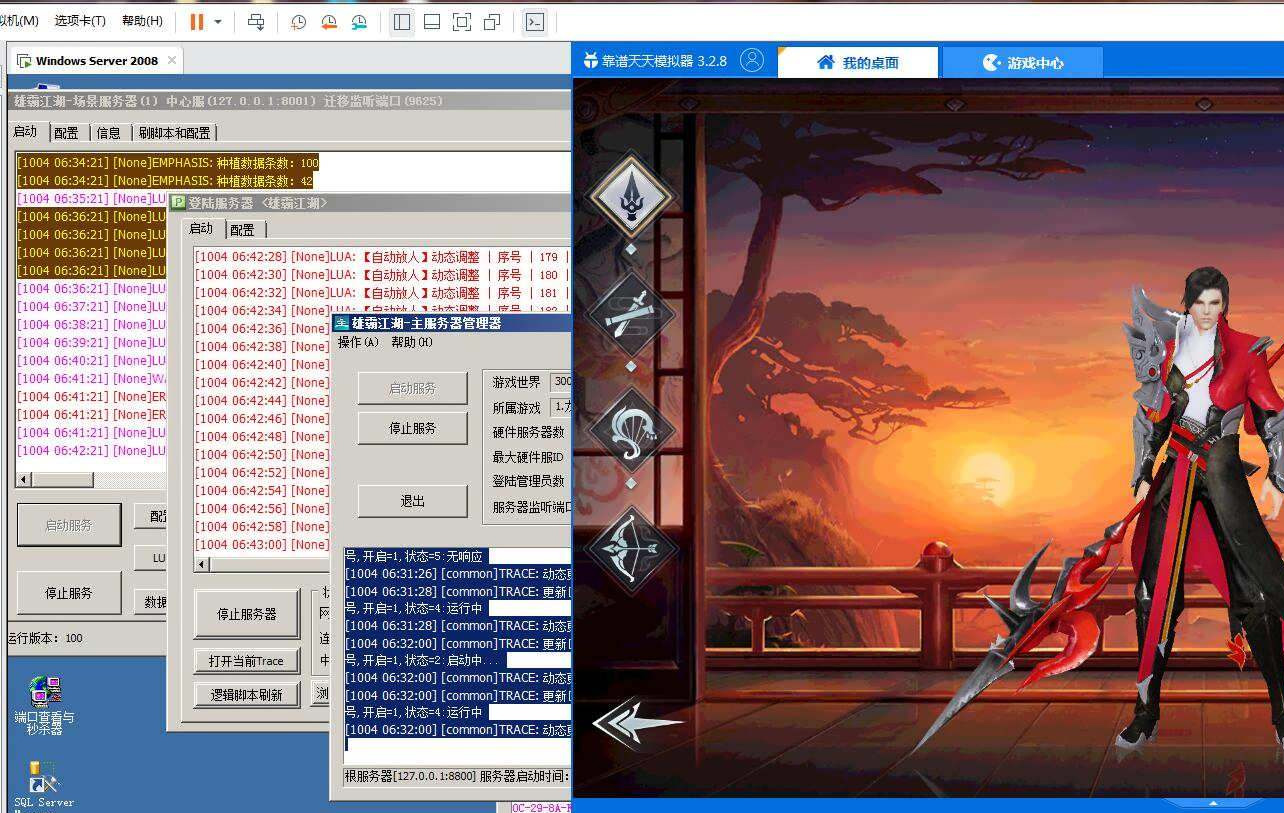Screen dimensions: 1284x813
Task: Select the 启动 tab in login server window
Action: pos(201,228)
